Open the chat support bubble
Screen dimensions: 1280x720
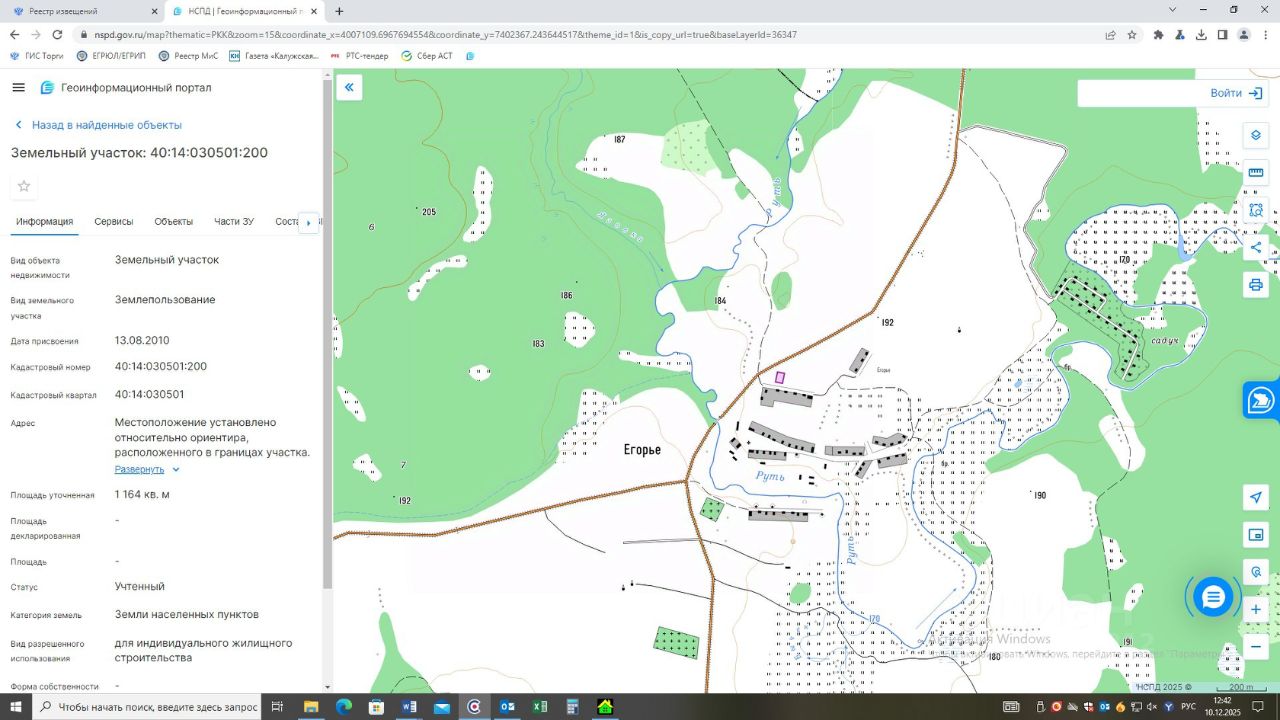pos(1213,597)
